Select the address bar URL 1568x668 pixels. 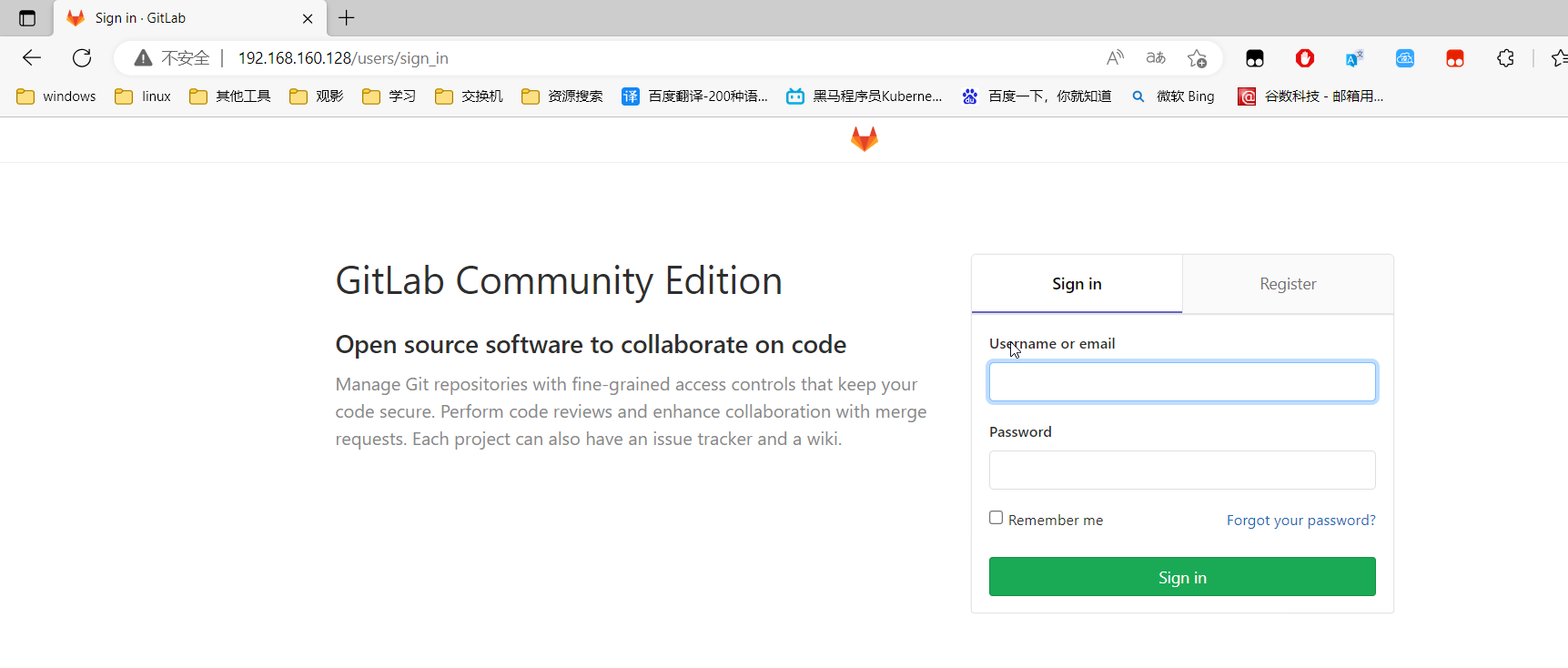pyautogui.click(x=343, y=58)
